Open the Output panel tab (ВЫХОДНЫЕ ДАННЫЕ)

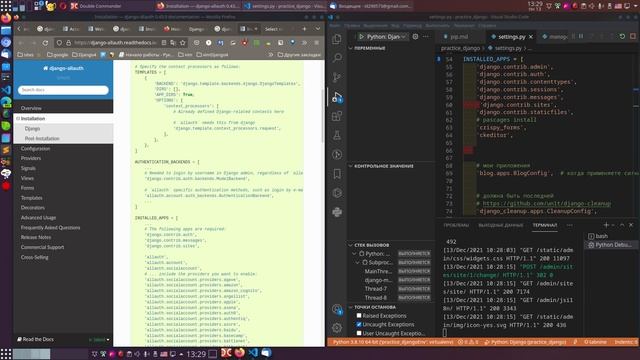click(x=500, y=225)
